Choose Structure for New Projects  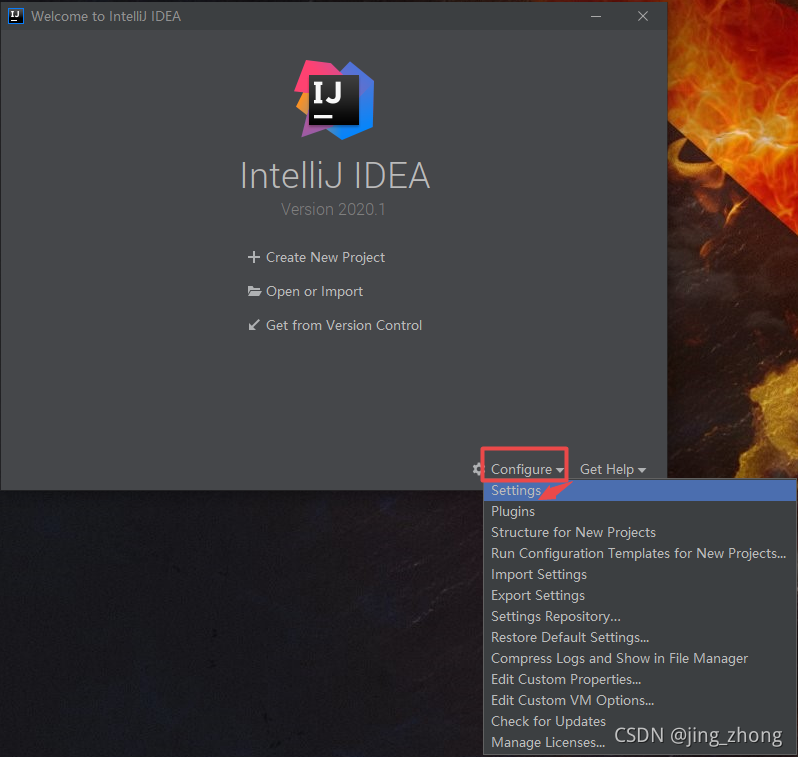tap(640, 532)
